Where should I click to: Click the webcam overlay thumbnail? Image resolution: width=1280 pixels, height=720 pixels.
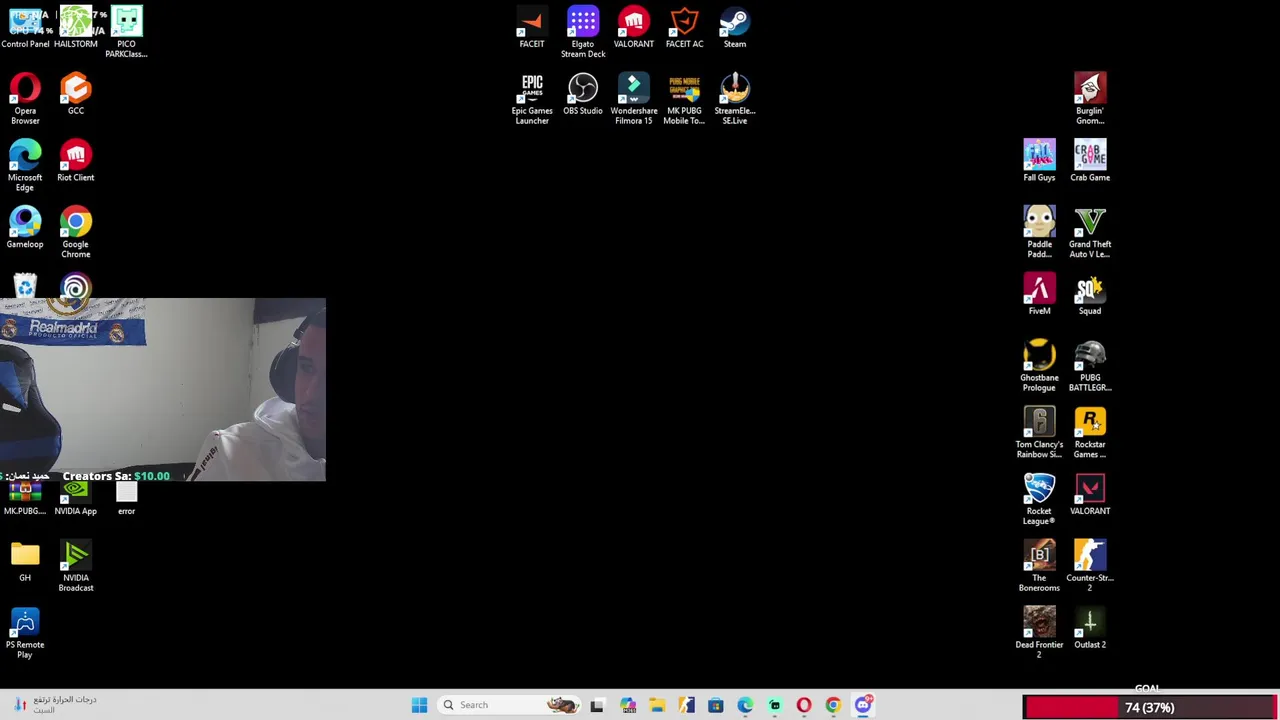tap(163, 390)
